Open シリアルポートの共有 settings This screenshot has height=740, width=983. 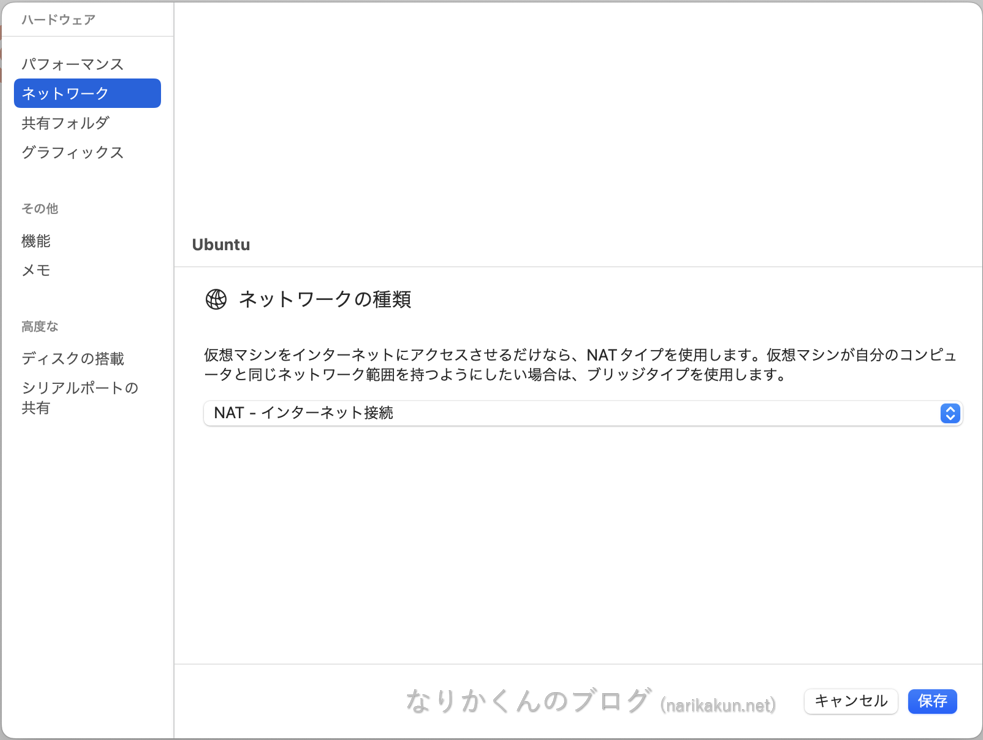click(80, 398)
